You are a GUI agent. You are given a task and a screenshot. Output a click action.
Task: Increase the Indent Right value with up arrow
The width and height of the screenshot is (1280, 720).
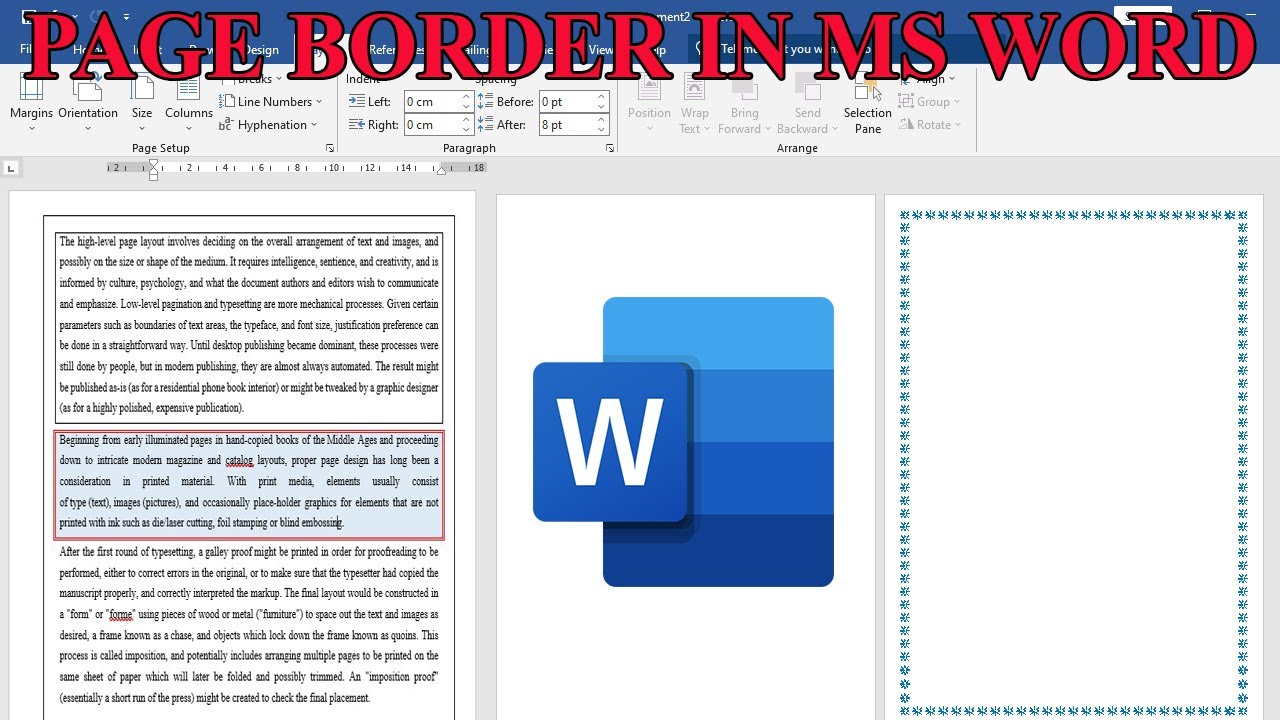coord(466,120)
